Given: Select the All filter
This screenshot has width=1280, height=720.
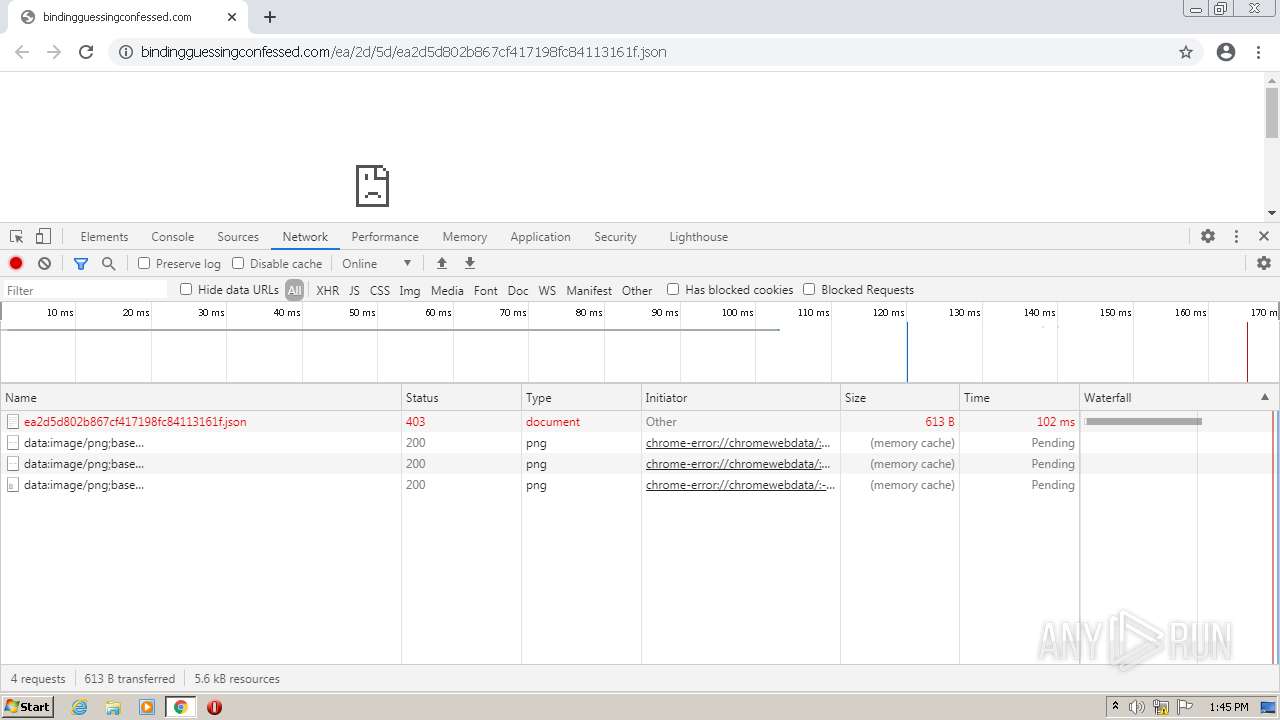Looking at the screenshot, I should pos(294,290).
